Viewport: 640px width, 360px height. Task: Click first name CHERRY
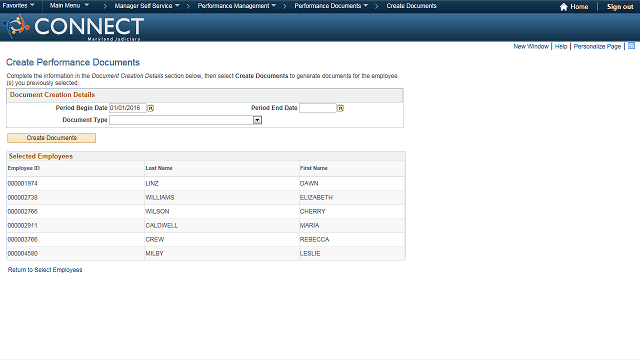click(x=312, y=211)
